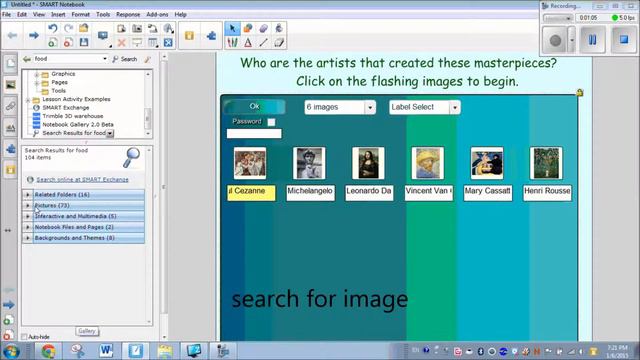Open the Format menu
Screen dimensions: 640x360
pyautogui.click(x=80, y=14)
